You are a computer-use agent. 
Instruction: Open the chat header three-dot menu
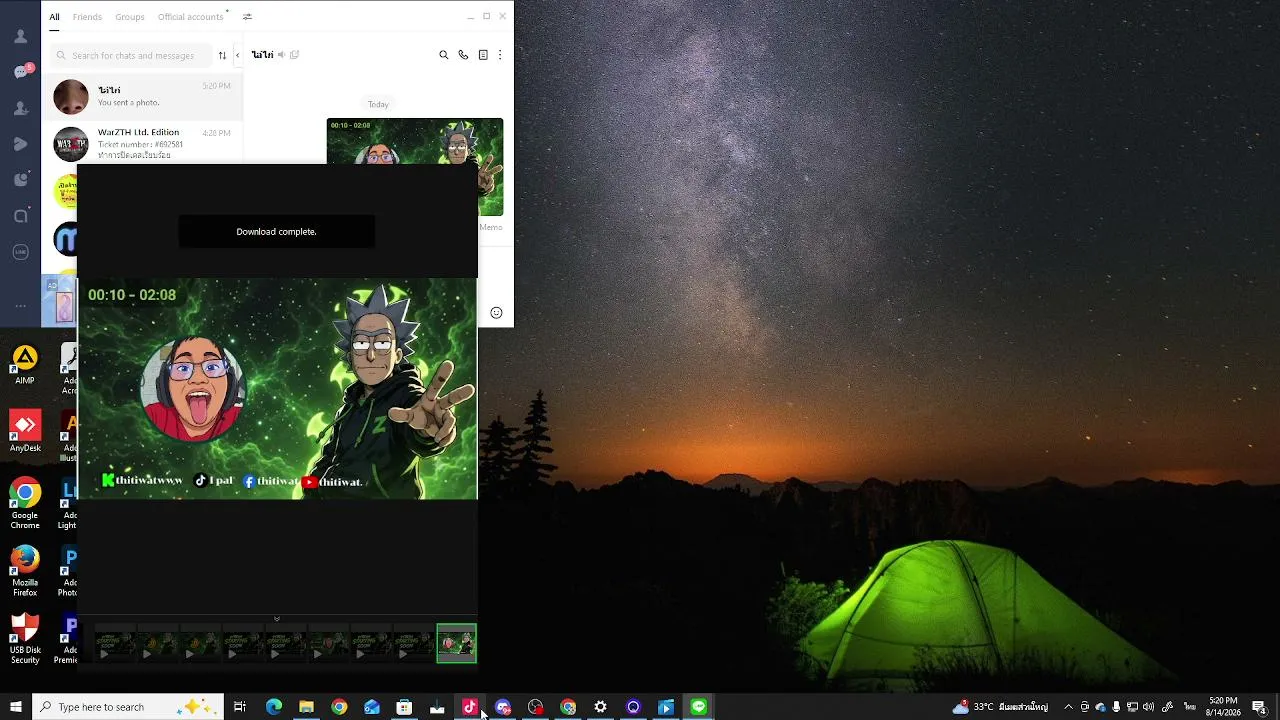[500, 55]
